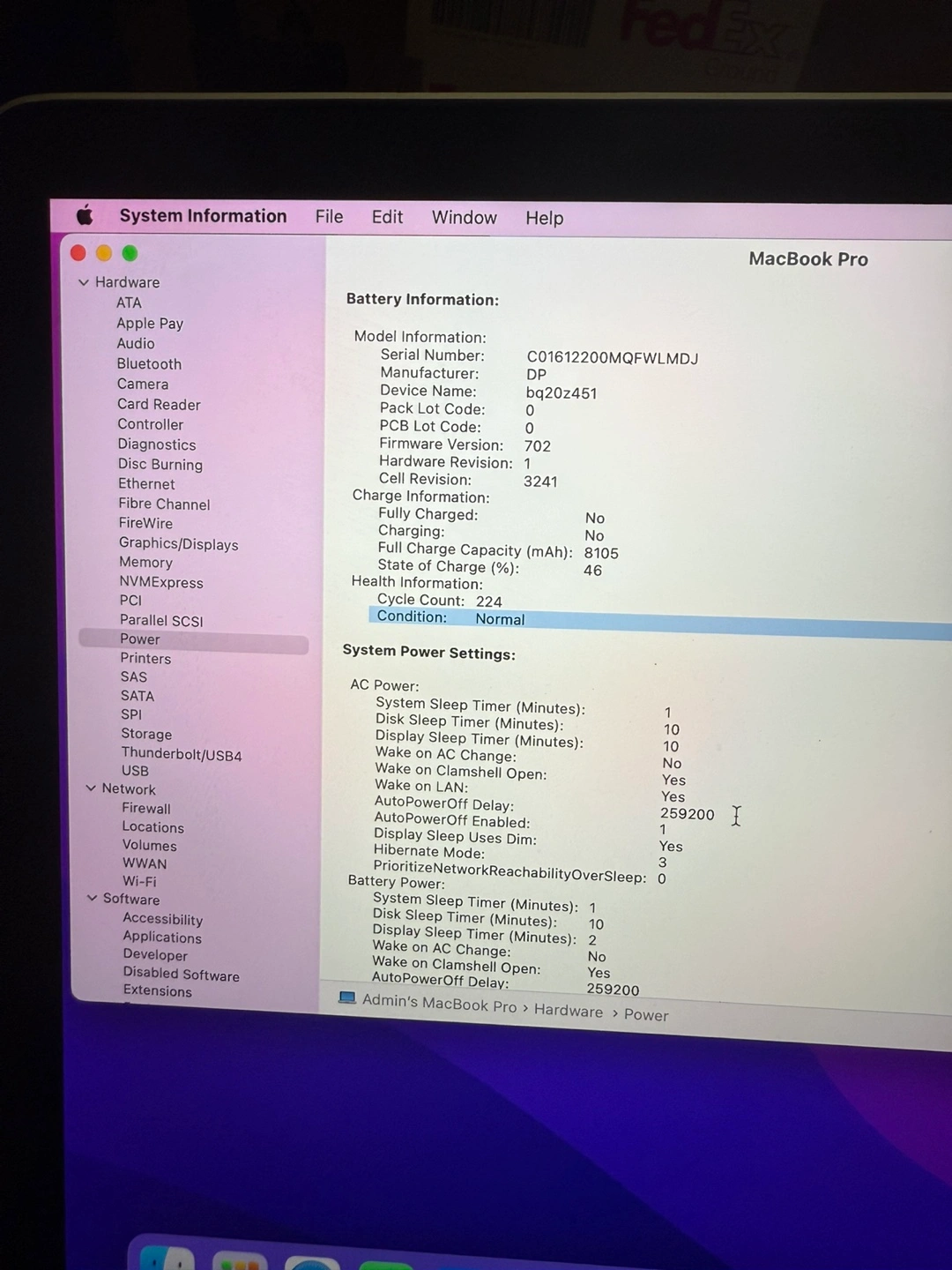Select FireWire in the sidebar
The width and height of the screenshot is (952, 1270).
[x=145, y=523]
